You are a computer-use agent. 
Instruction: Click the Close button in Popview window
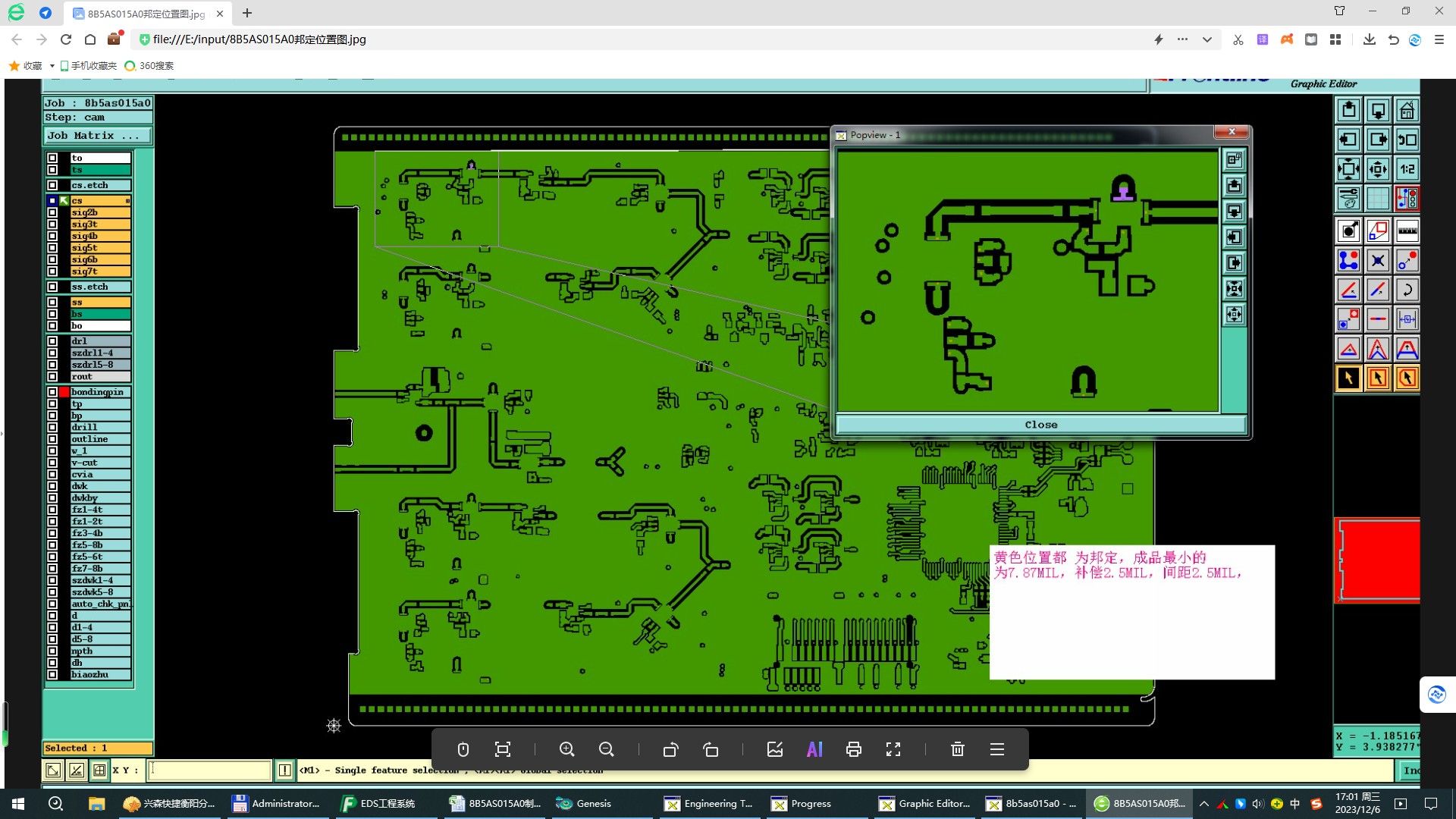(1040, 425)
